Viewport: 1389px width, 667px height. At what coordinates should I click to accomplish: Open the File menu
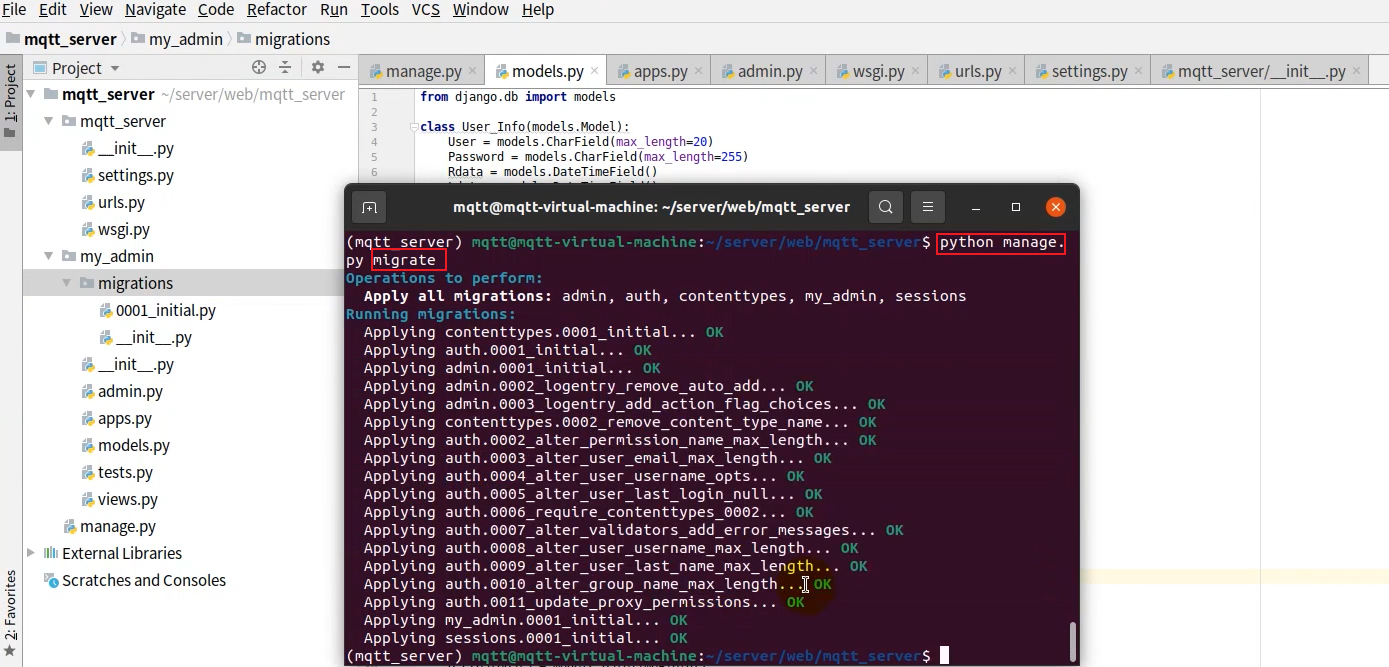tap(14, 10)
